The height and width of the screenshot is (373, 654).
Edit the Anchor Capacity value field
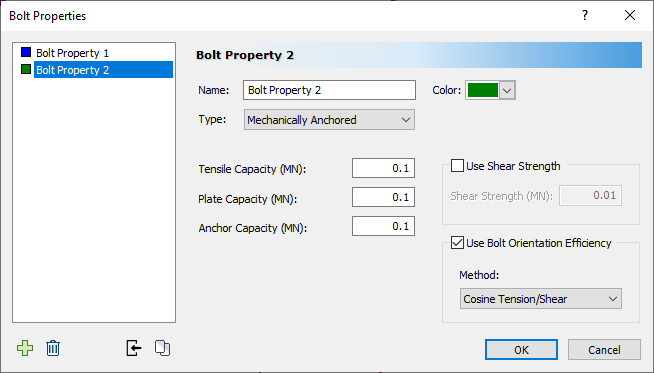tap(383, 226)
